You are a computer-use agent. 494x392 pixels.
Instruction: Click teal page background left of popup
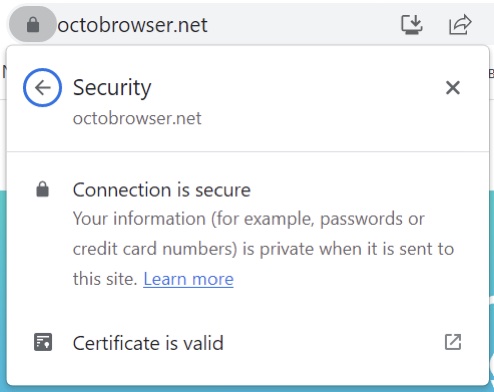[x=3, y=287]
